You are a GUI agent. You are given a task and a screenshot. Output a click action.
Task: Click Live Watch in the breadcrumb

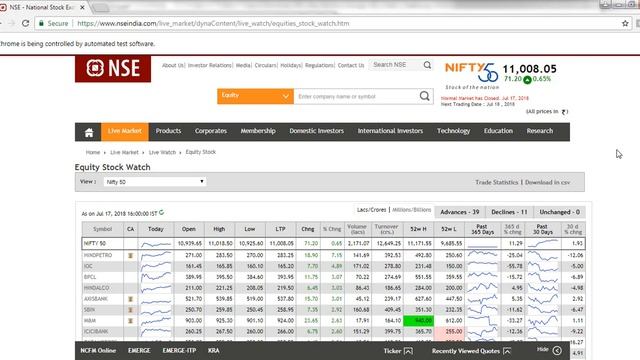click(x=162, y=152)
